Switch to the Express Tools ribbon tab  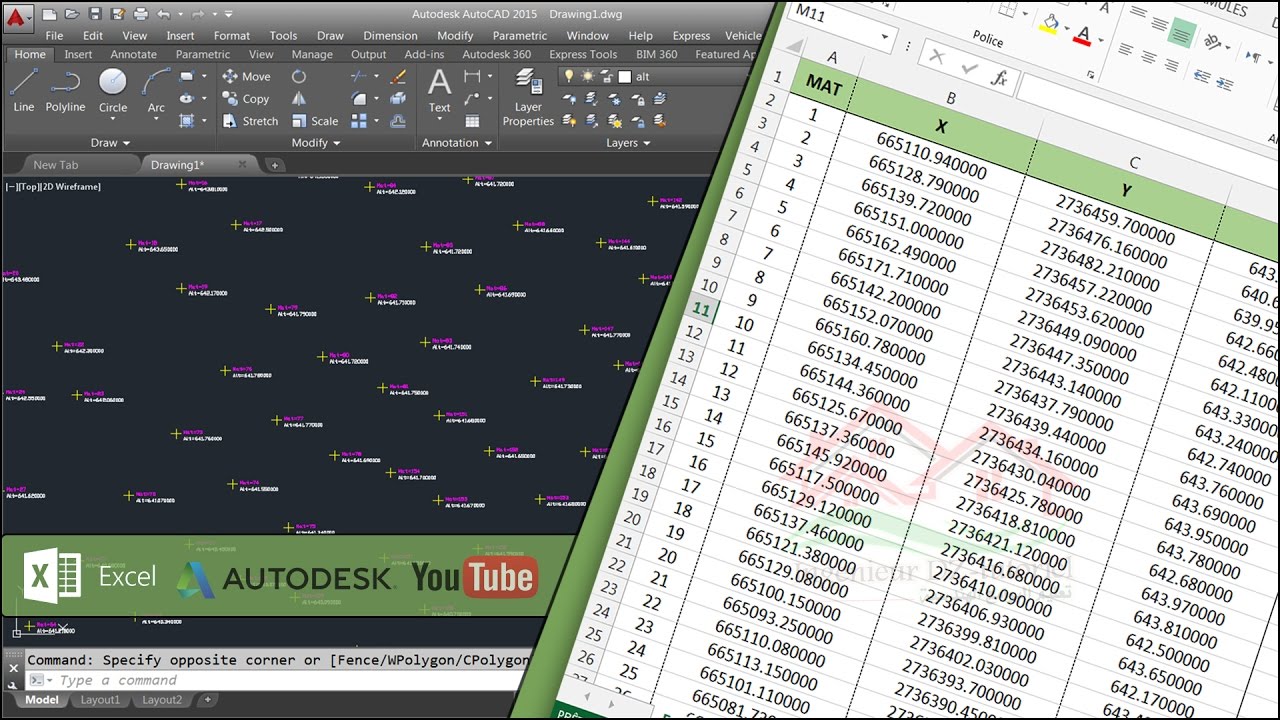pyautogui.click(x=583, y=54)
